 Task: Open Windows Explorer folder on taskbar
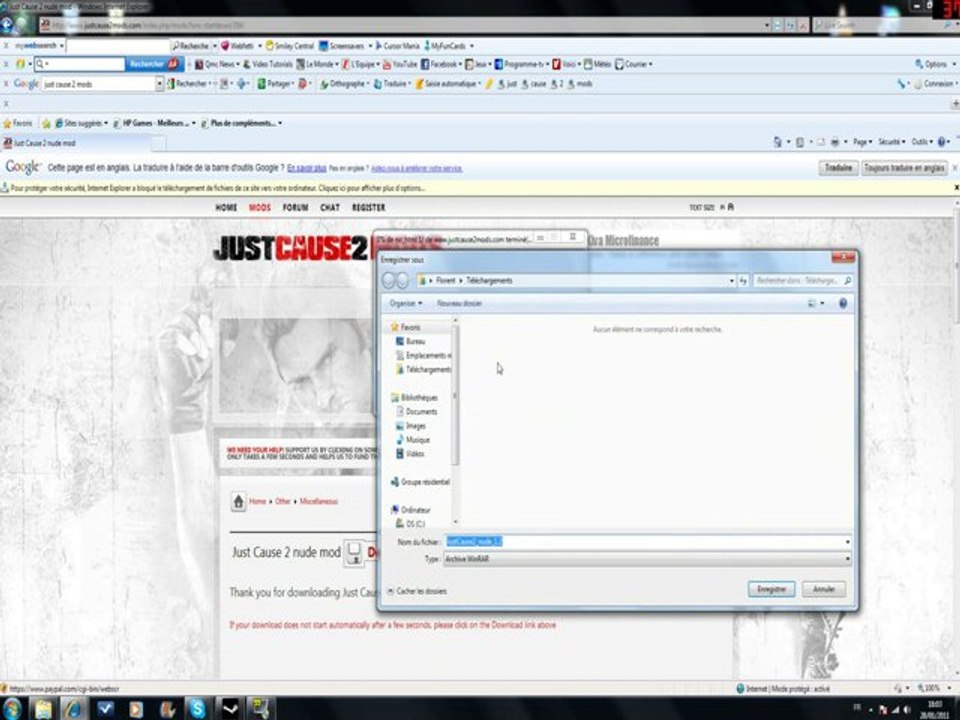[x=43, y=709]
